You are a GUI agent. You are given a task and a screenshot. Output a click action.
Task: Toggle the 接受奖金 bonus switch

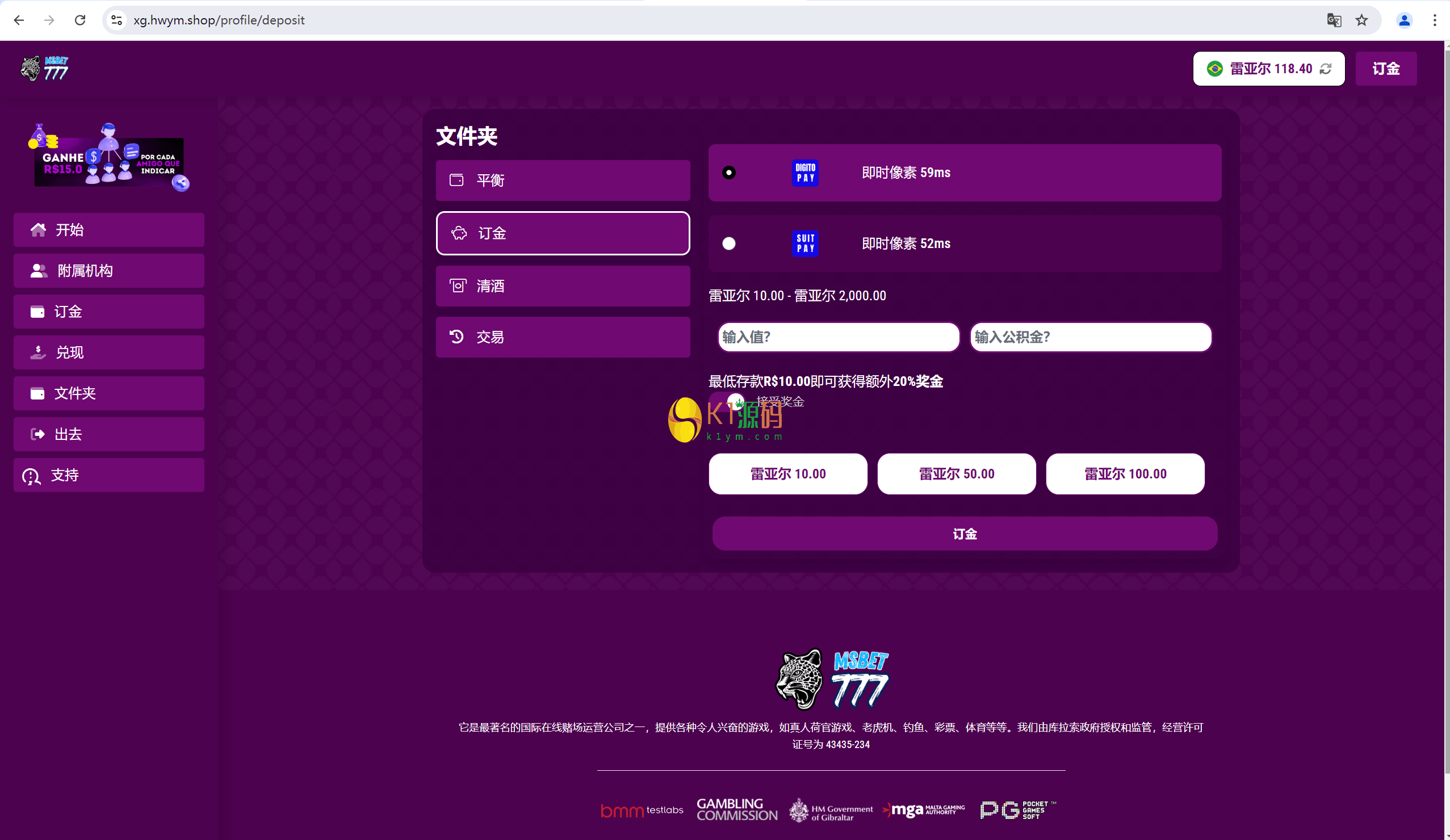[727, 401]
